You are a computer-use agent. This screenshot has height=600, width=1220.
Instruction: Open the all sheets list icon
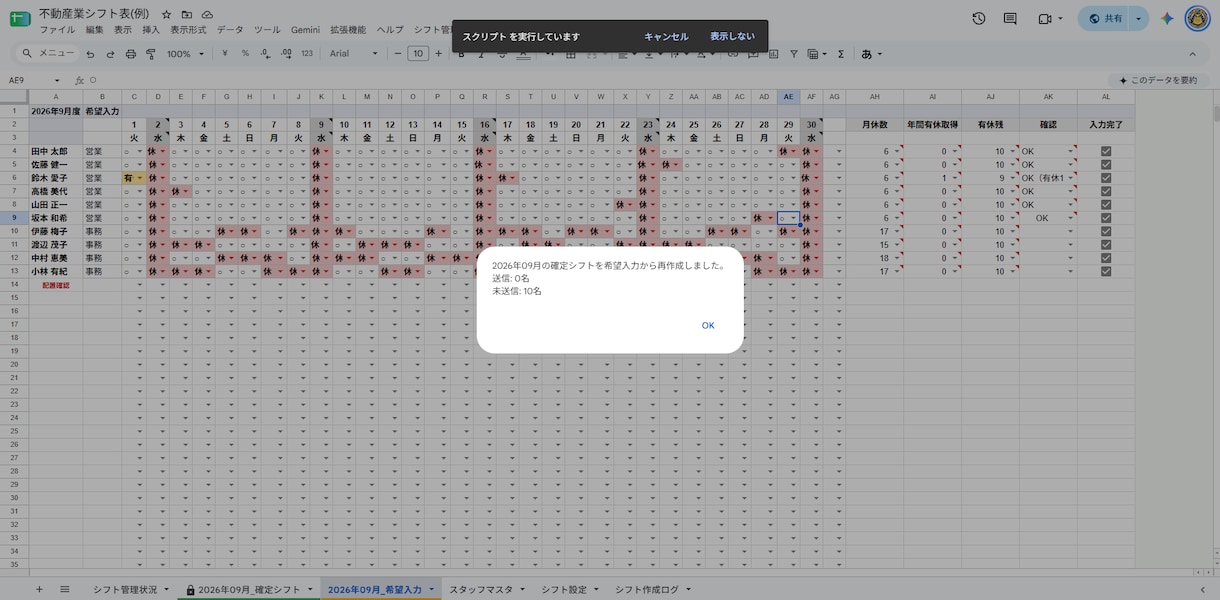(x=65, y=589)
